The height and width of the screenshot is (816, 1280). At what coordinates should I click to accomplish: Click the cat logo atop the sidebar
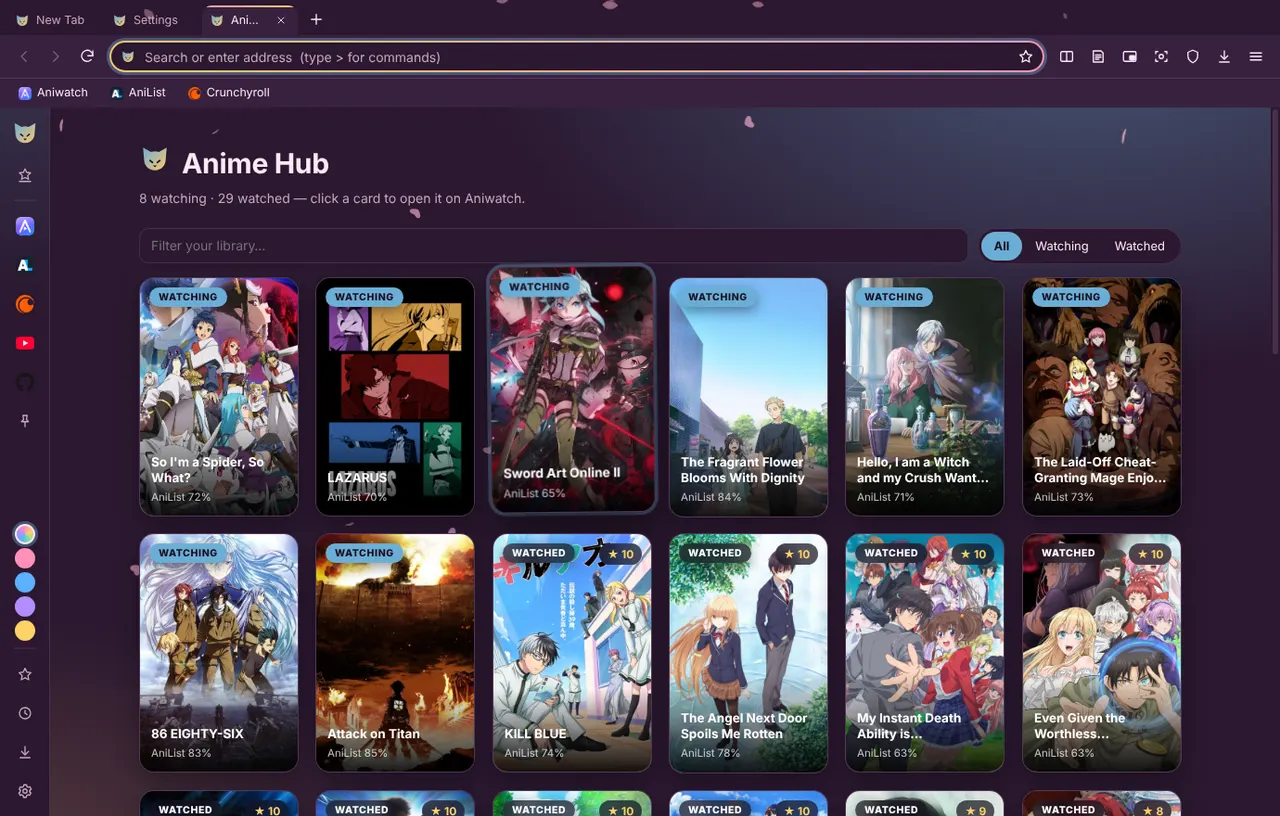(25, 133)
